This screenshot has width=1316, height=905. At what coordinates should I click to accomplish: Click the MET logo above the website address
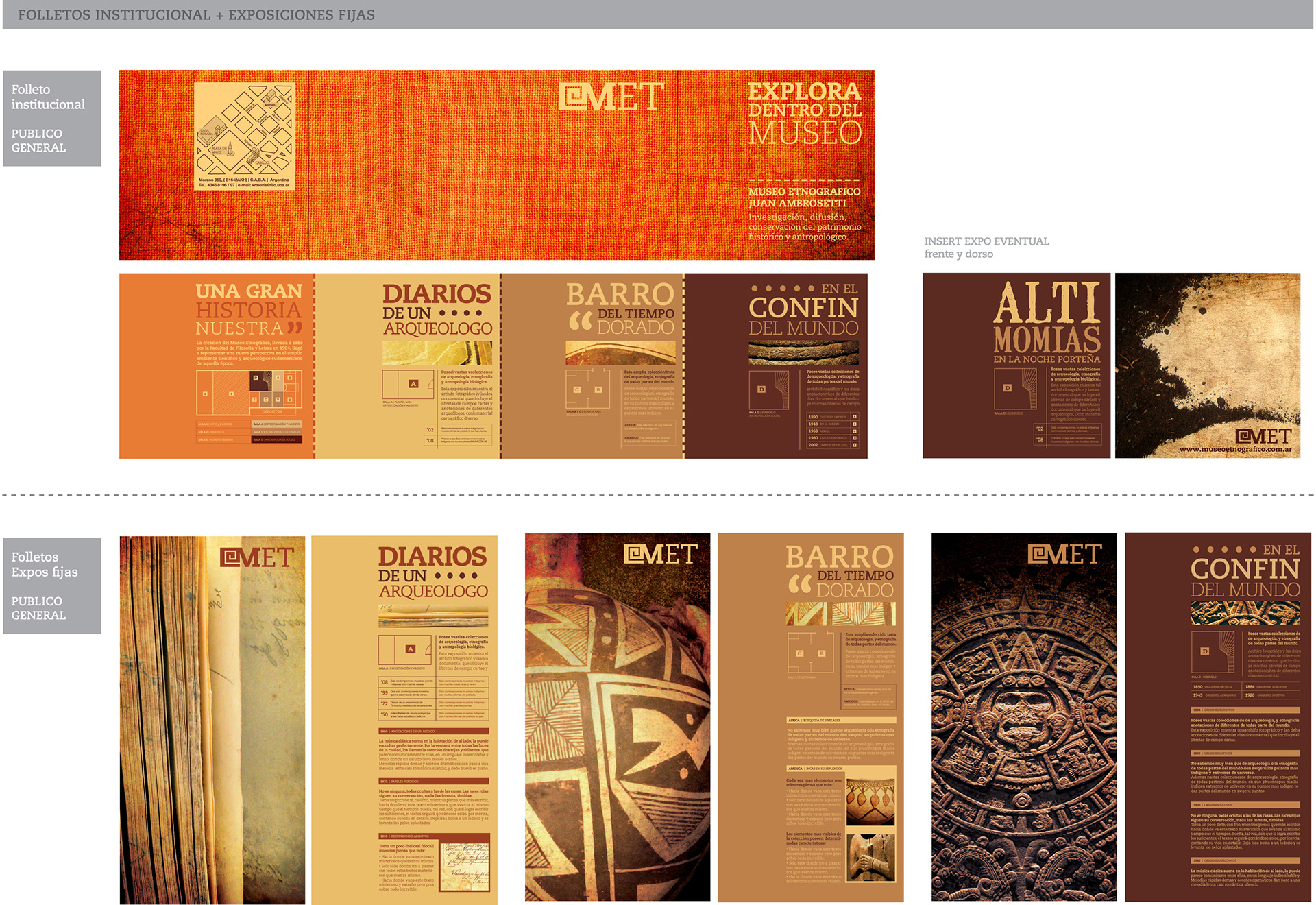[x=1263, y=436]
